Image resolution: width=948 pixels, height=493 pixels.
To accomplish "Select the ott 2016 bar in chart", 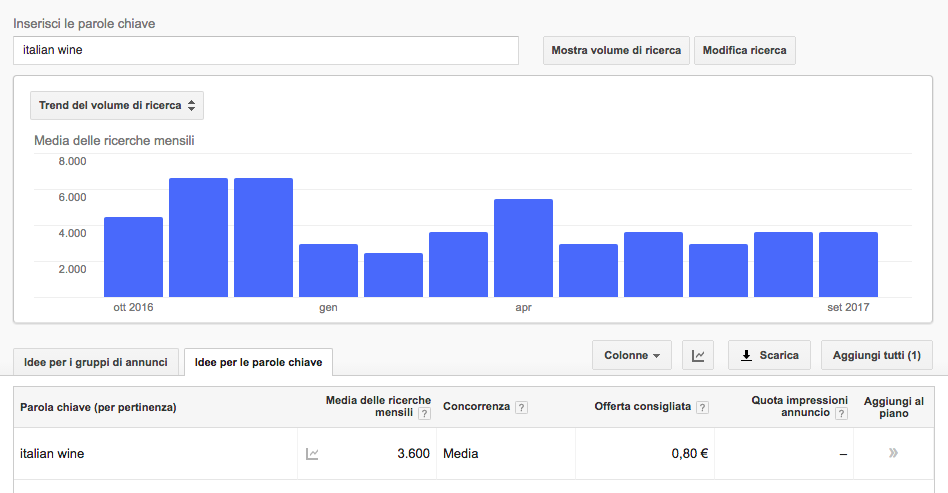I will click(x=133, y=257).
